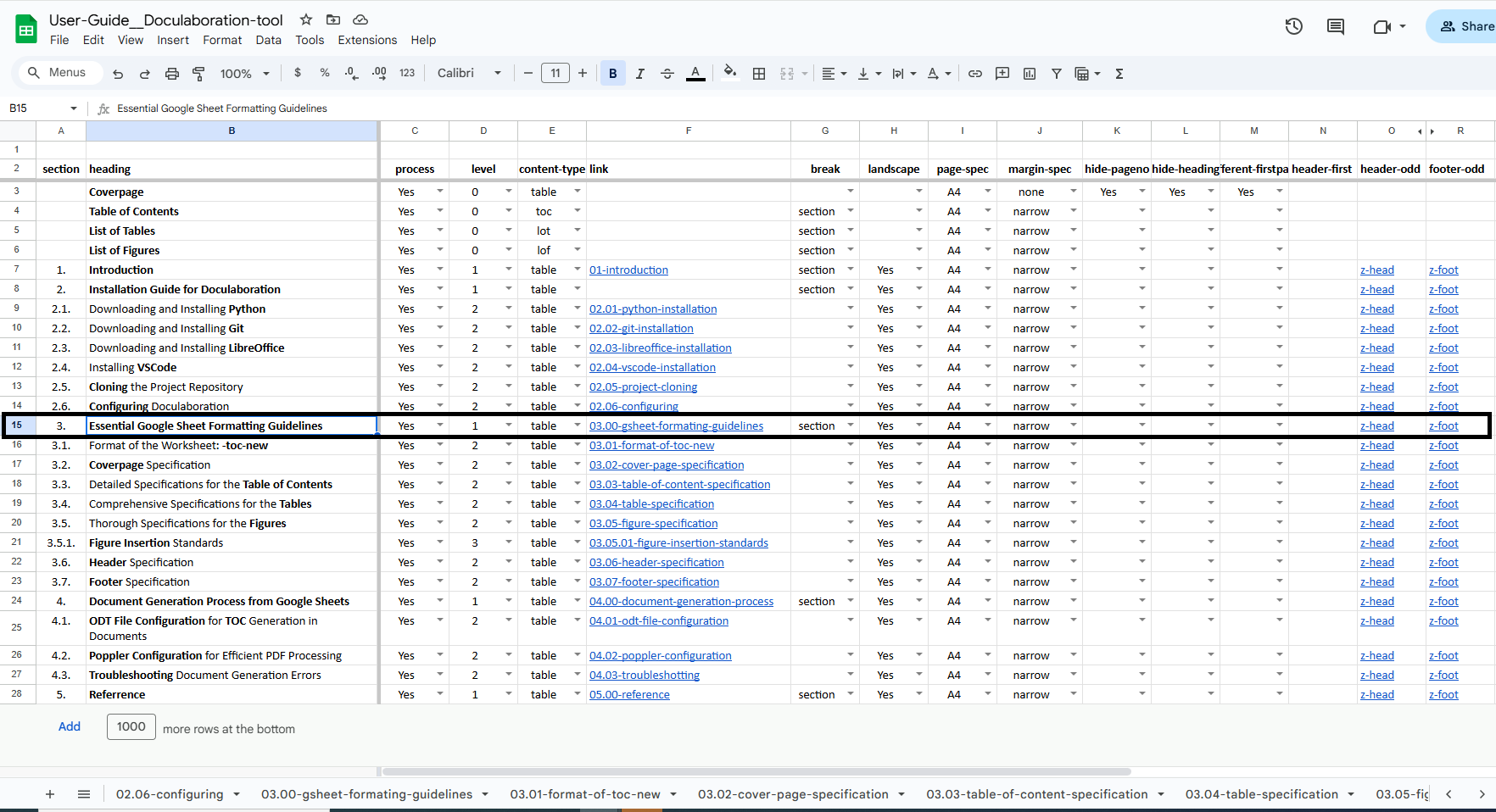The width and height of the screenshot is (1496, 812).
Task: Open the horizontal align dropdown
Action: coord(835,74)
